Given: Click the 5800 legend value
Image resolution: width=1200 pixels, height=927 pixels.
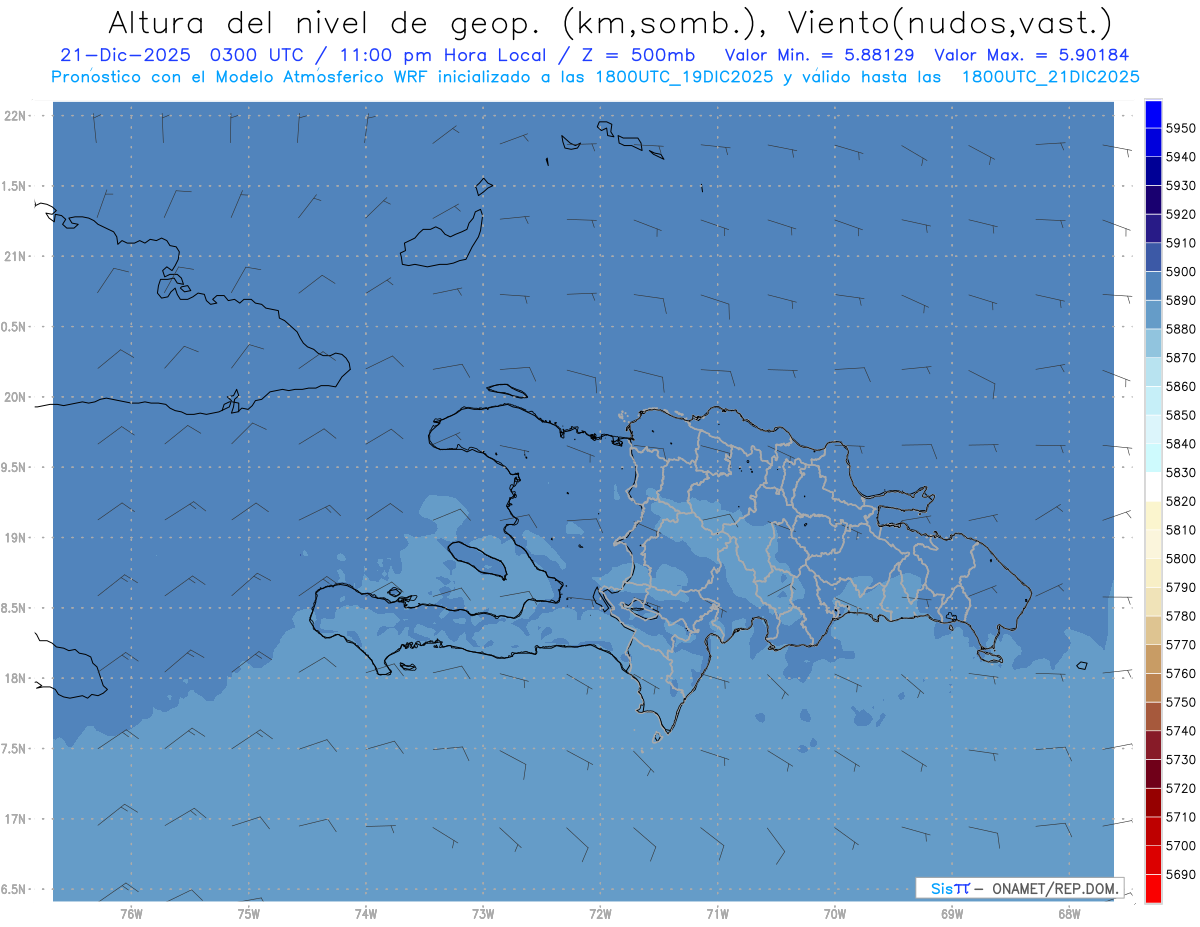Looking at the screenshot, I should coord(1181,558).
